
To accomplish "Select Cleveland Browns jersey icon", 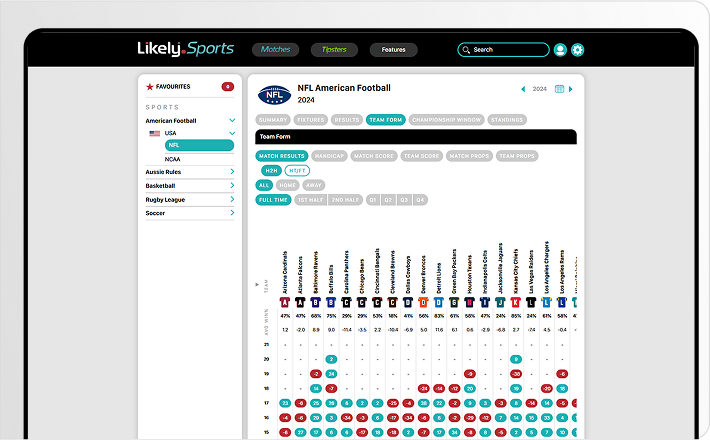I will coord(393,302).
